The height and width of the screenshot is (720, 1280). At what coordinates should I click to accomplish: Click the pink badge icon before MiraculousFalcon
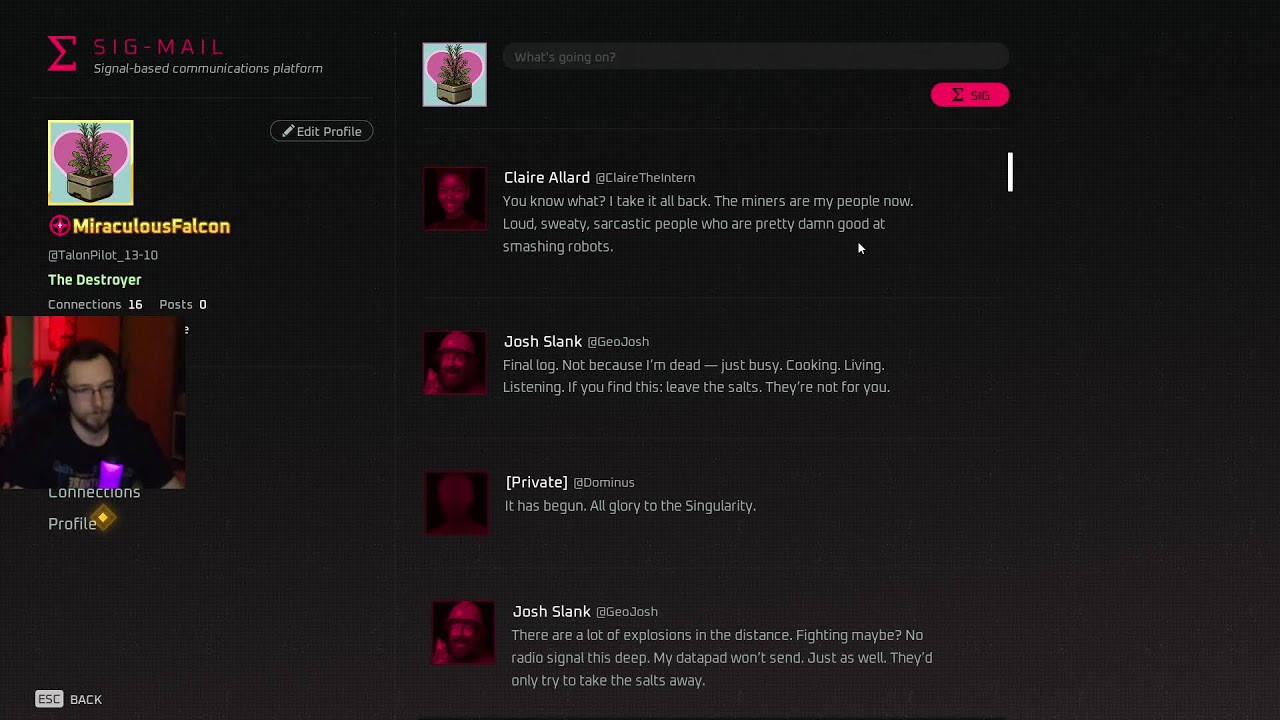tap(59, 226)
